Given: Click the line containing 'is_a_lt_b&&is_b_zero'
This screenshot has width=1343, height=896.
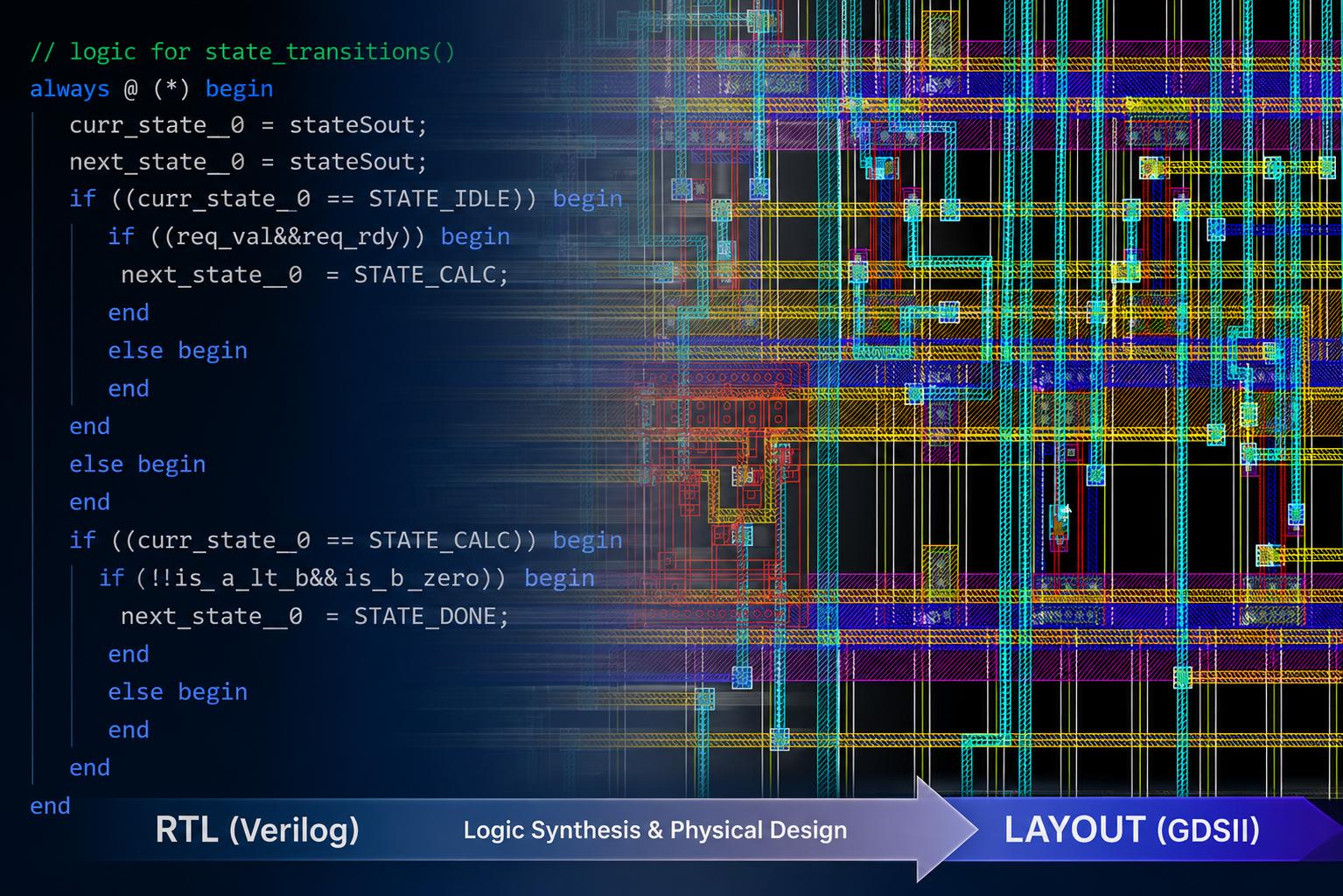Looking at the screenshot, I should (x=346, y=578).
